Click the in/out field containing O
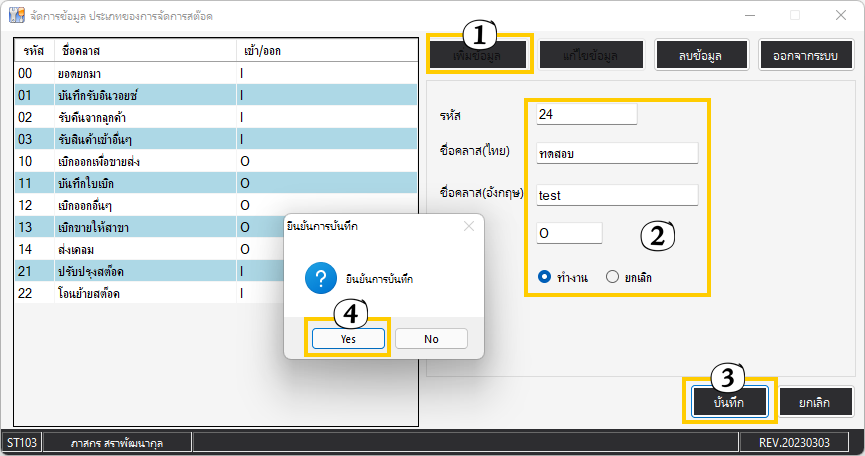Image resolution: width=865 pixels, height=456 pixels. (x=569, y=233)
